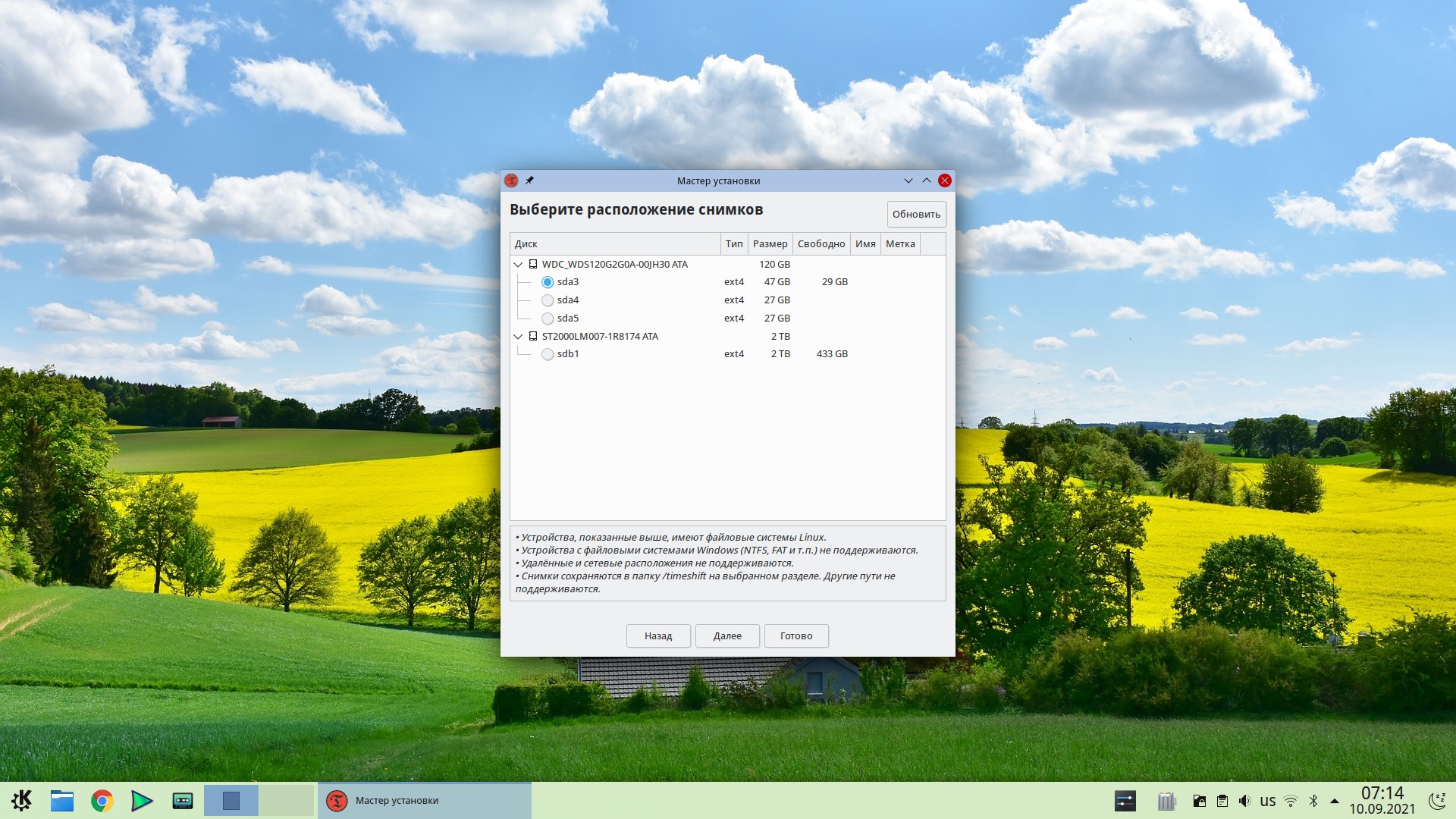Click the clipboard tray icon
Viewport: 1456px width, 819px height.
[x=1222, y=801]
